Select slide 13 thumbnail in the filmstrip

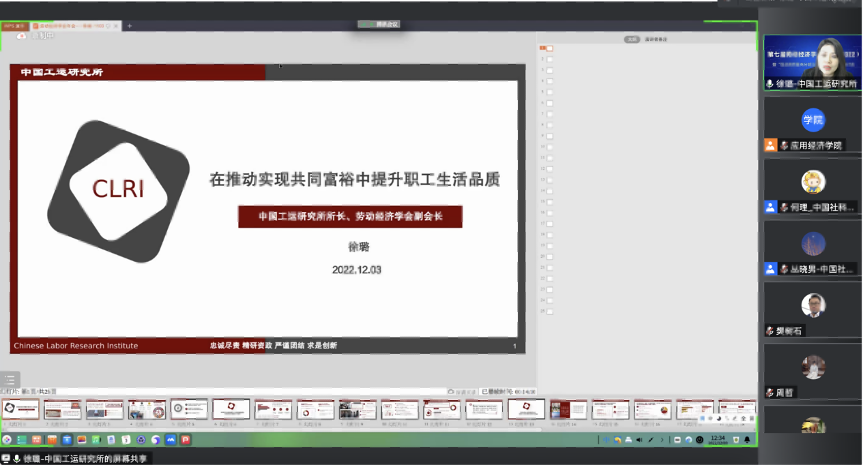(x=526, y=410)
